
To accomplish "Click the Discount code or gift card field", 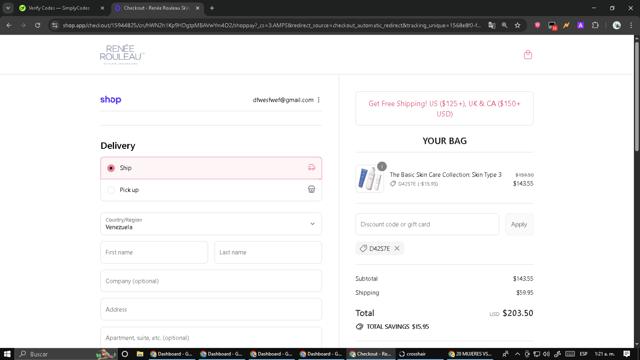I will coord(427,224).
